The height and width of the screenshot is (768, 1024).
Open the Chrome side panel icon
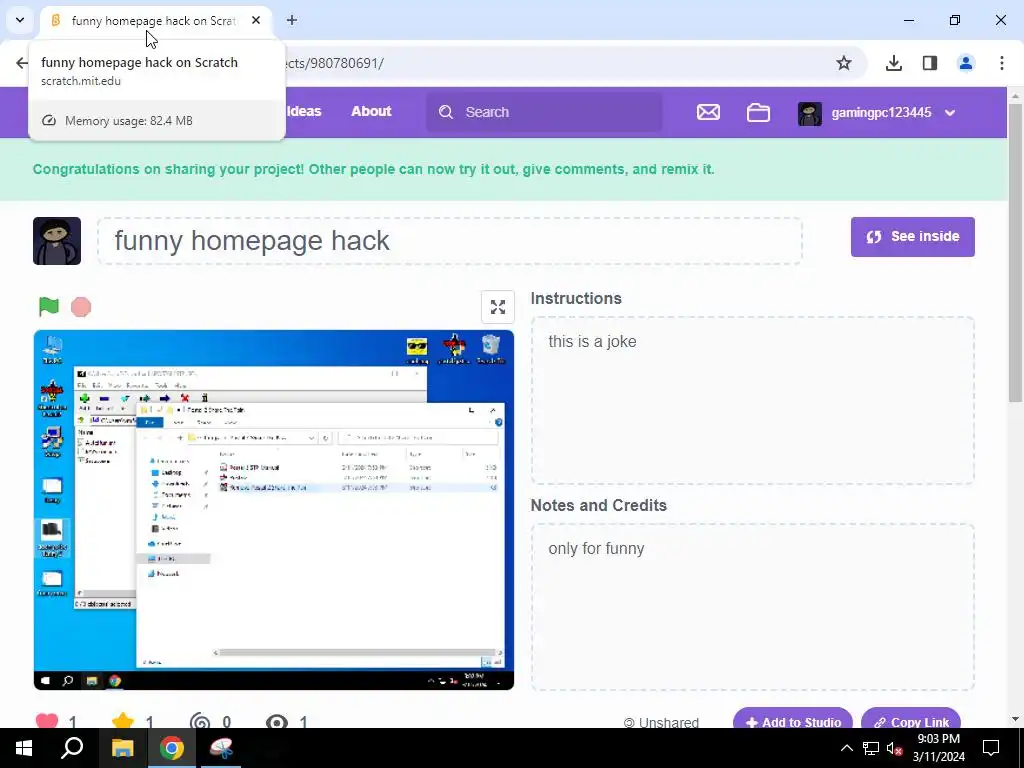click(930, 63)
